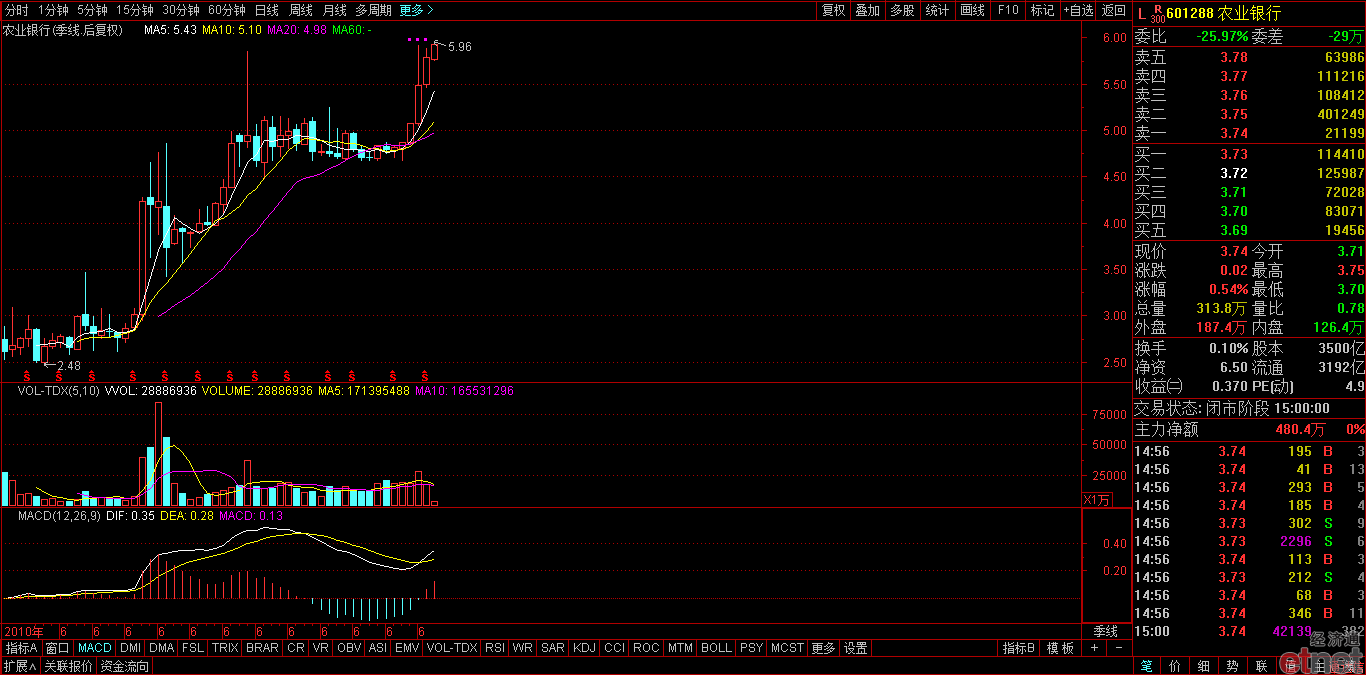The image size is (1366, 675).
Task: Switch to 势 trend tab
Action: coord(1232,666)
